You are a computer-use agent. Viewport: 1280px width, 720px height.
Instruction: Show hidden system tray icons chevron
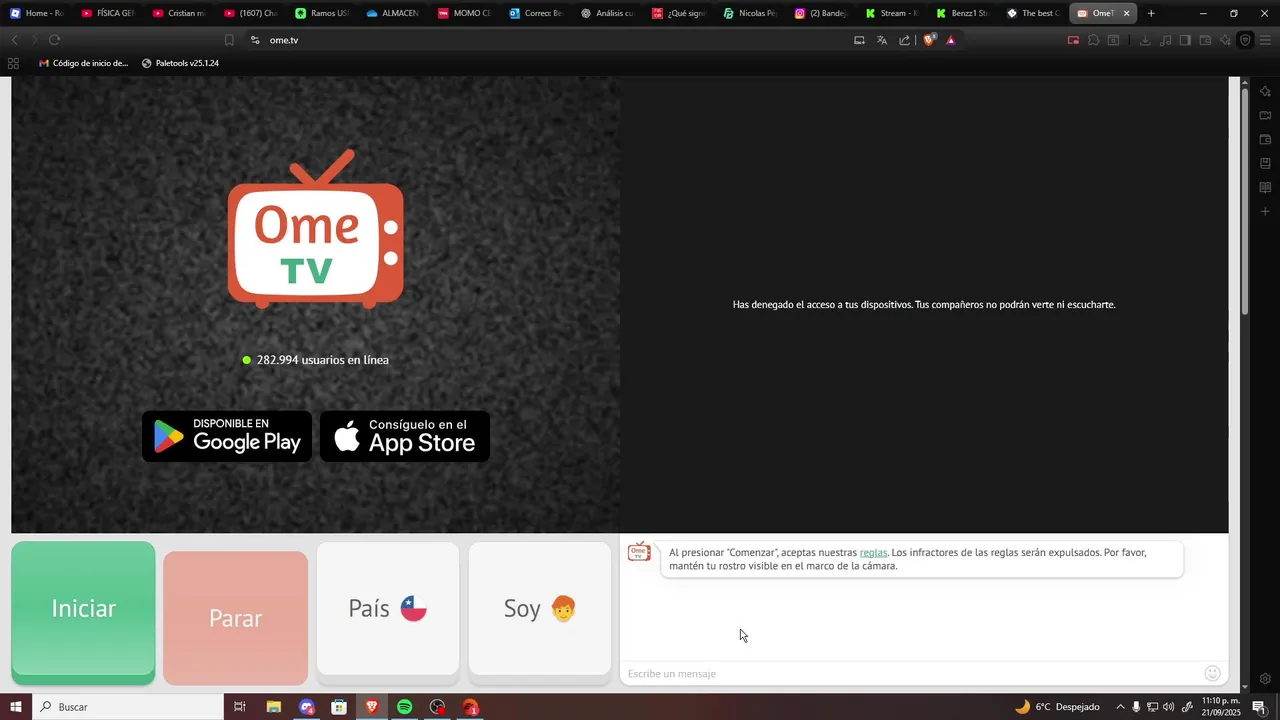1120,707
